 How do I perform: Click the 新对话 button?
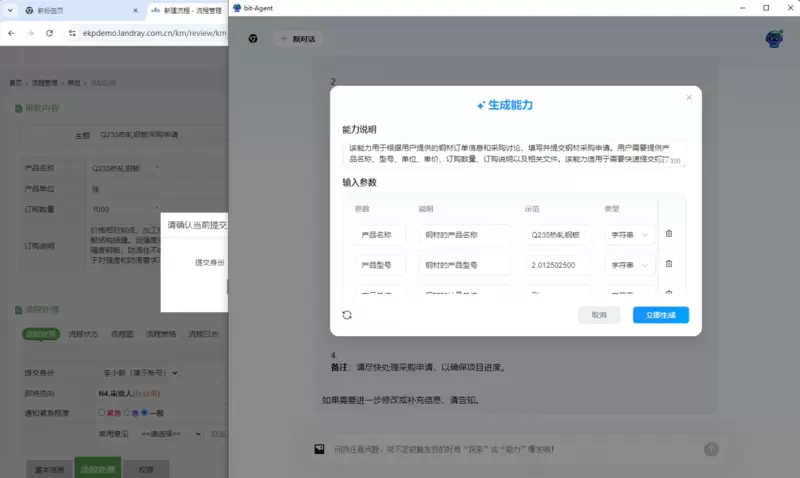coord(298,39)
